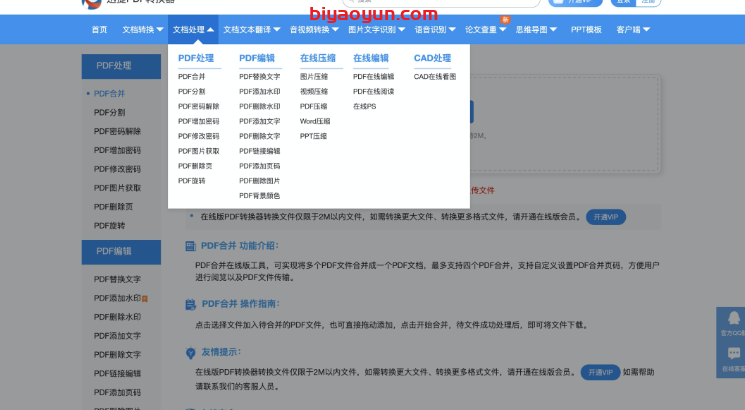Choose PDF添加页码 in the dropdown menu
Screen dimensions: 745x410
tap(259, 166)
